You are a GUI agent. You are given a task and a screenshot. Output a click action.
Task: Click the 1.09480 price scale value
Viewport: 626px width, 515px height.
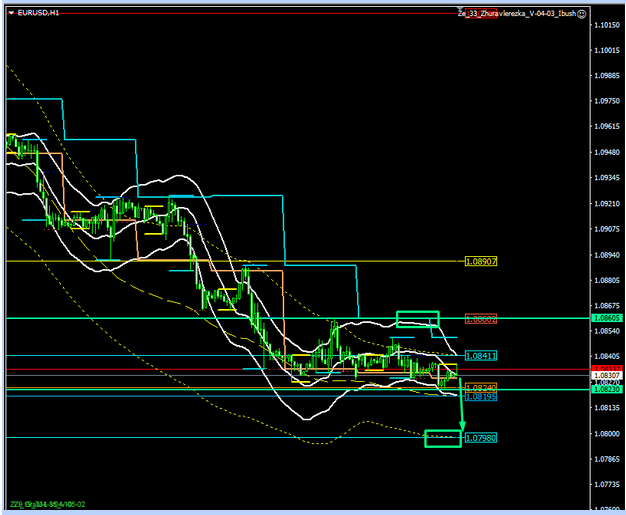tap(607, 153)
